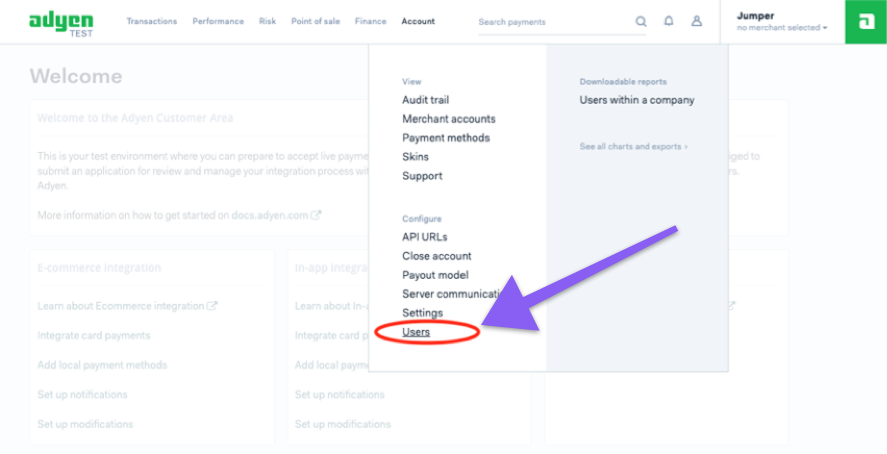
Task: Click 'Set up modifications' under In-app integration
Action: (x=343, y=423)
